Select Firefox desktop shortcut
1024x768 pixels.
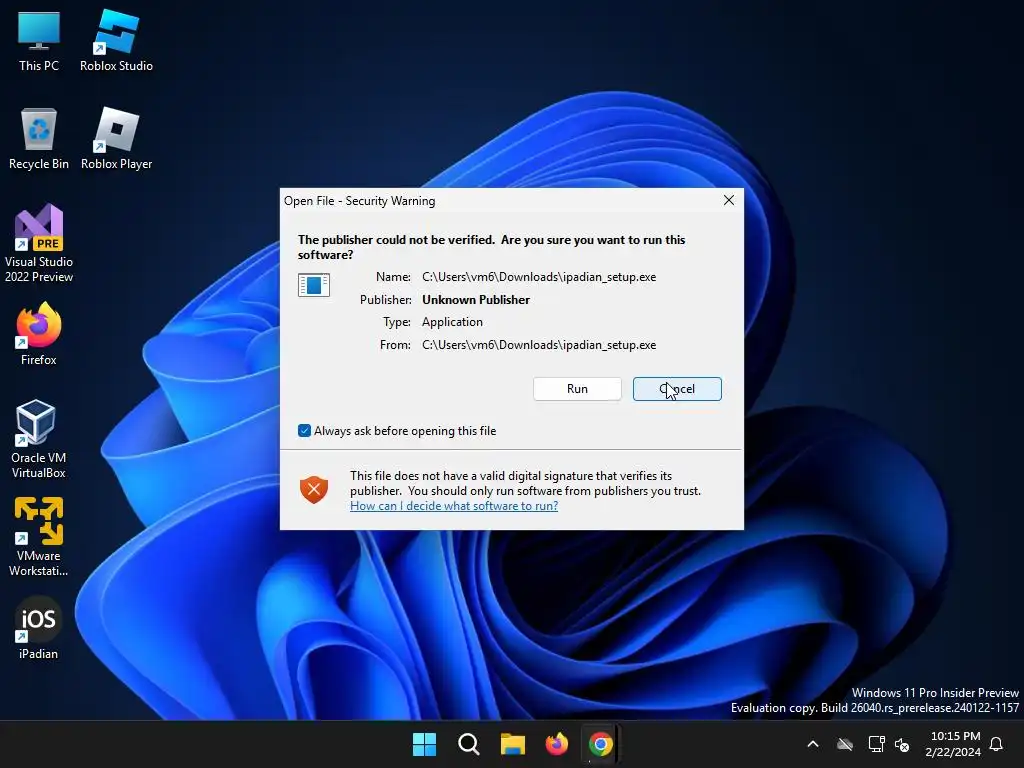(x=39, y=334)
